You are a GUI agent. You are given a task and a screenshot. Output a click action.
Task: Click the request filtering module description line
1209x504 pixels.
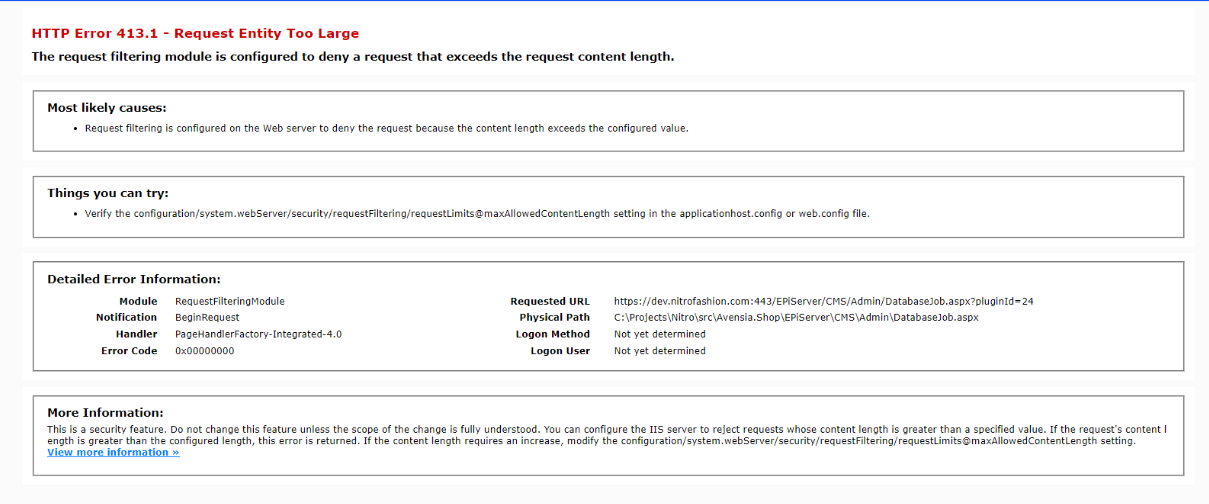coord(352,56)
